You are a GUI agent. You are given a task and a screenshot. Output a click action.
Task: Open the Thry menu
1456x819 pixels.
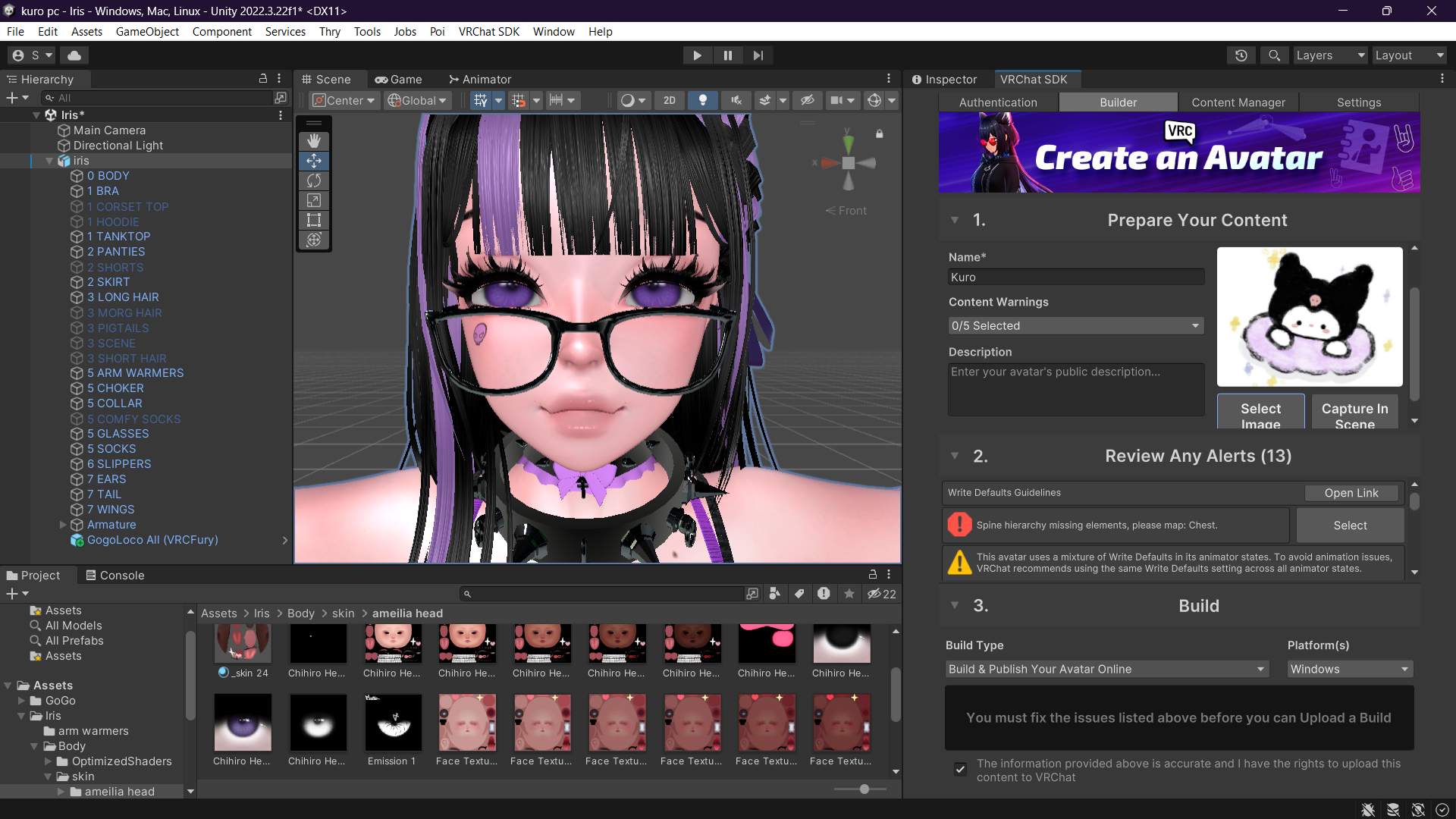329,32
